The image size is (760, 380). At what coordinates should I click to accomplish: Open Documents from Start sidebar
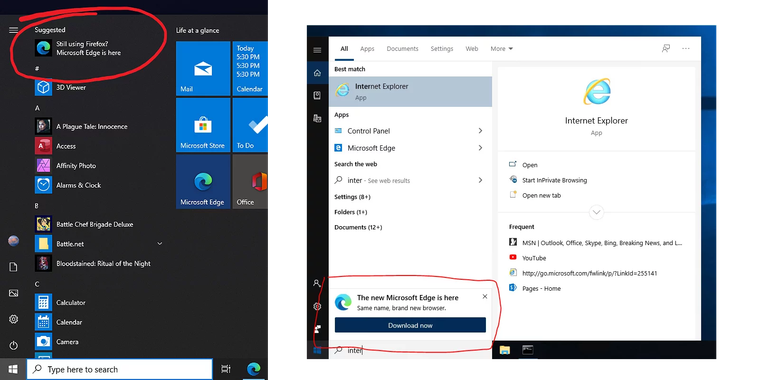click(x=14, y=267)
